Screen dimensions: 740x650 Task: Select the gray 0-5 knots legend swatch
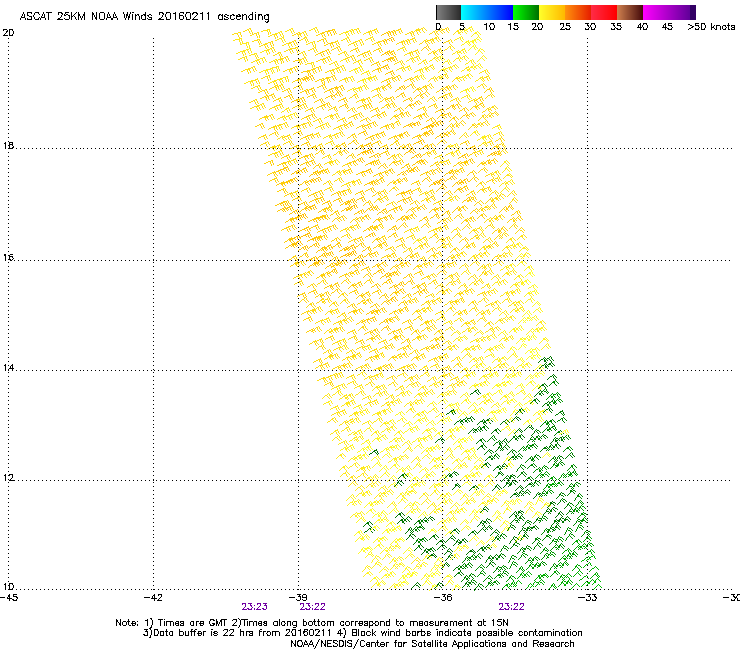[x=448, y=12]
